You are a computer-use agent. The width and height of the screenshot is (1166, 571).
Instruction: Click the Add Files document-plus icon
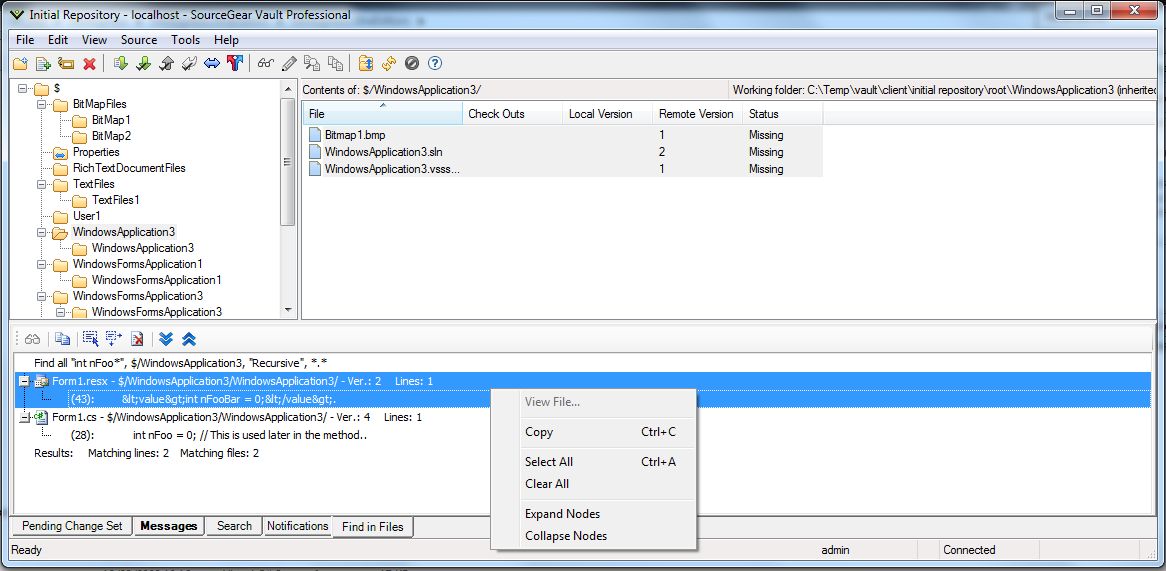43,64
